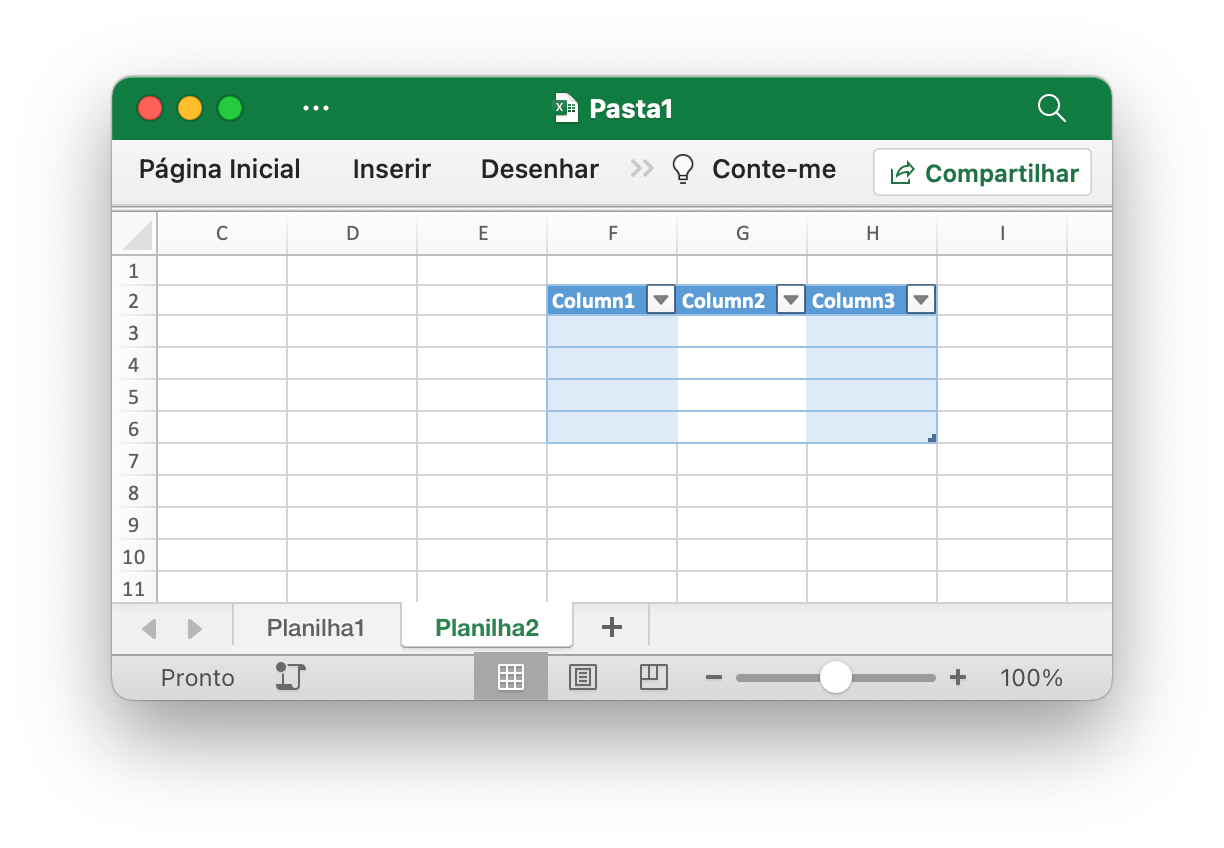Select column G header
The height and width of the screenshot is (848, 1224).
[x=742, y=234]
